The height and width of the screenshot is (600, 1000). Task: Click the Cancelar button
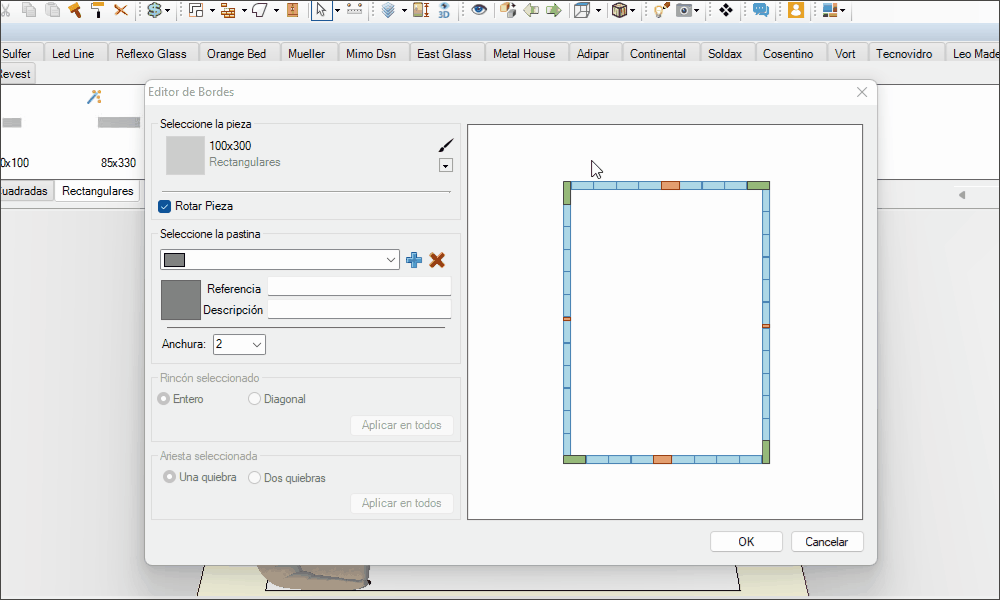click(827, 541)
